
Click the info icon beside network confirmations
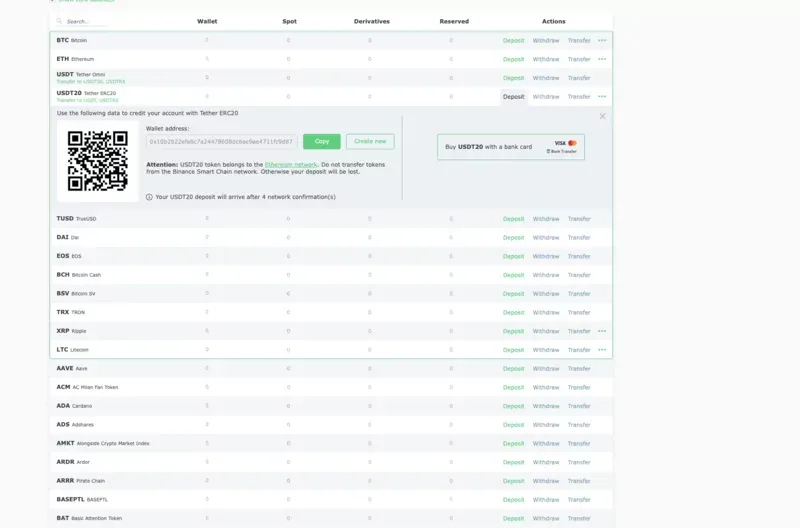click(x=149, y=197)
